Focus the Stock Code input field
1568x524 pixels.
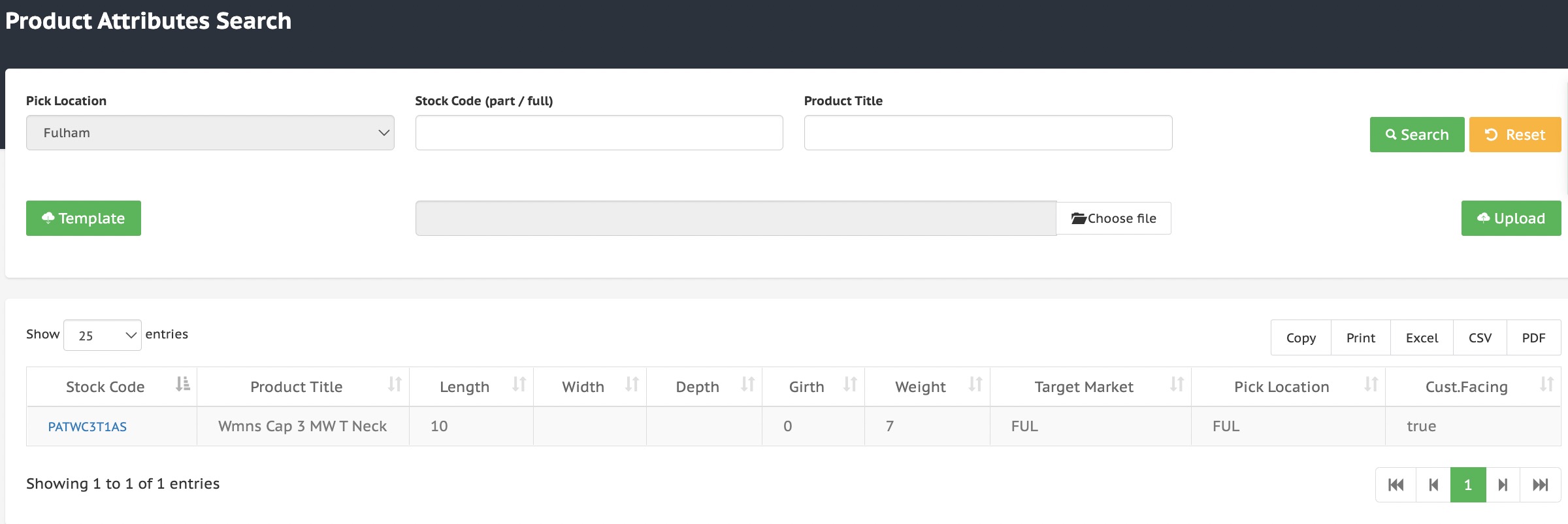coord(599,133)
